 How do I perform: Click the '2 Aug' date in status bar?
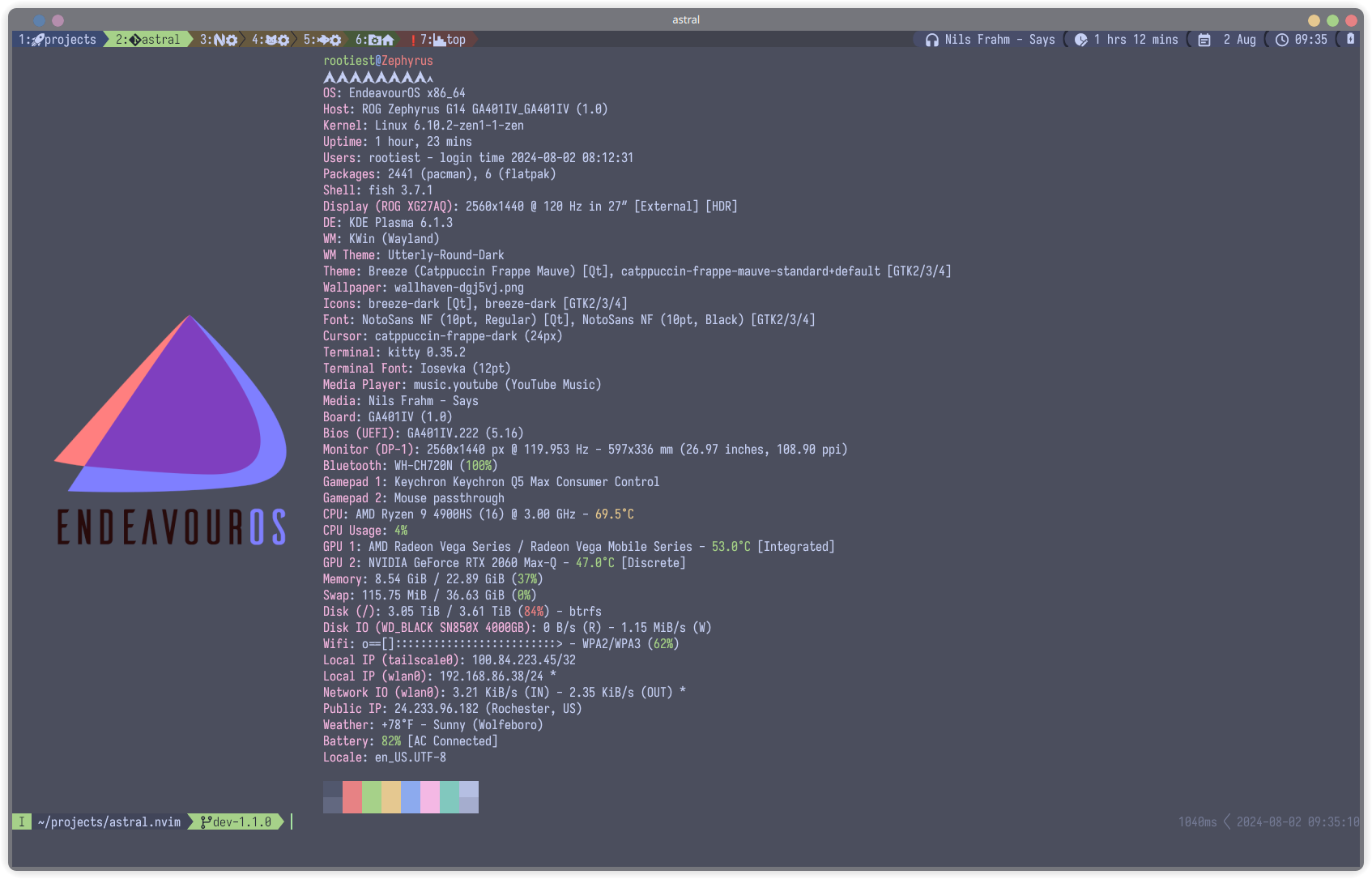[x=1239, y=39]
